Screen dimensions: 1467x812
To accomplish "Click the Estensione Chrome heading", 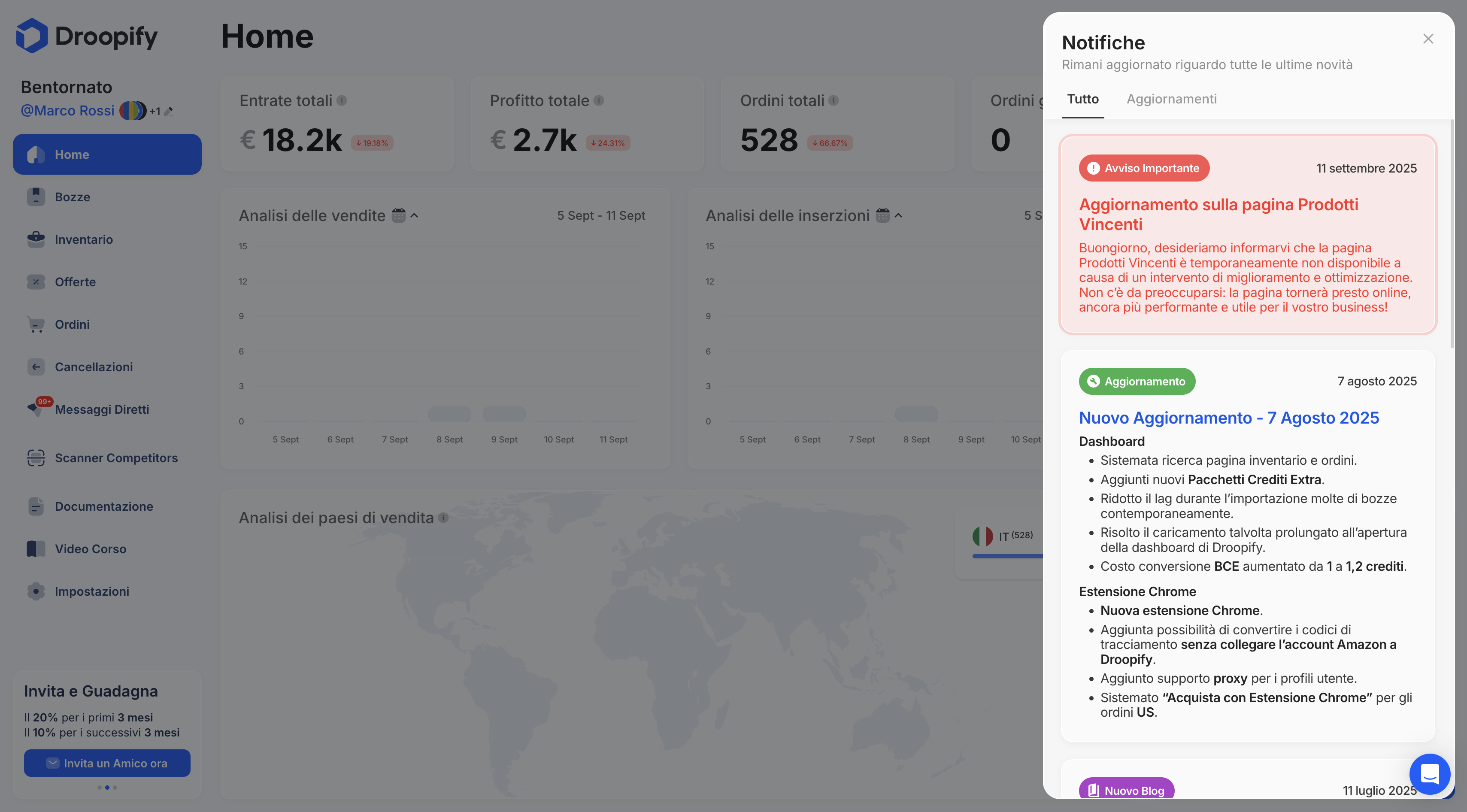I will point(1137,591).
